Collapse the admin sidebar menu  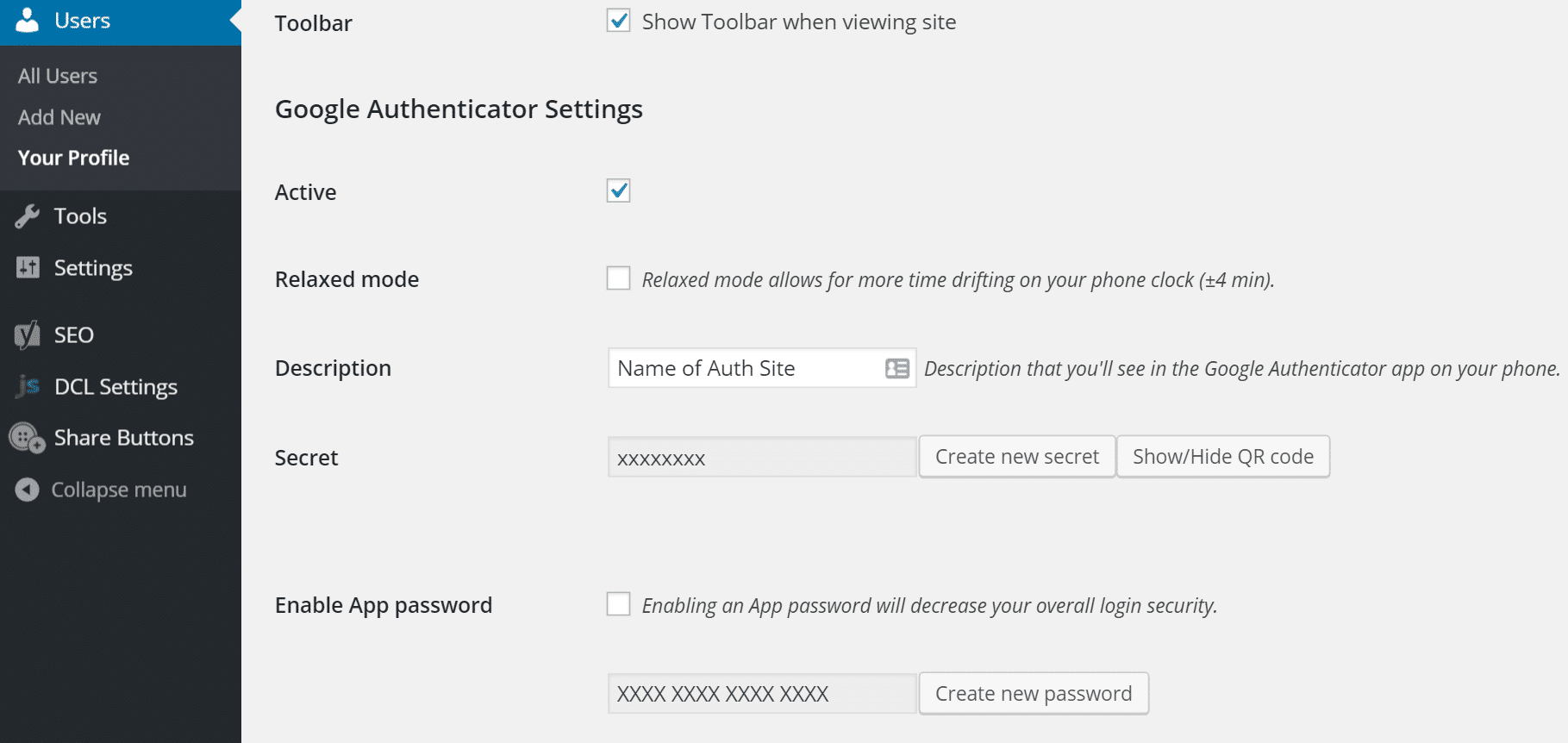tap(118, 490)
